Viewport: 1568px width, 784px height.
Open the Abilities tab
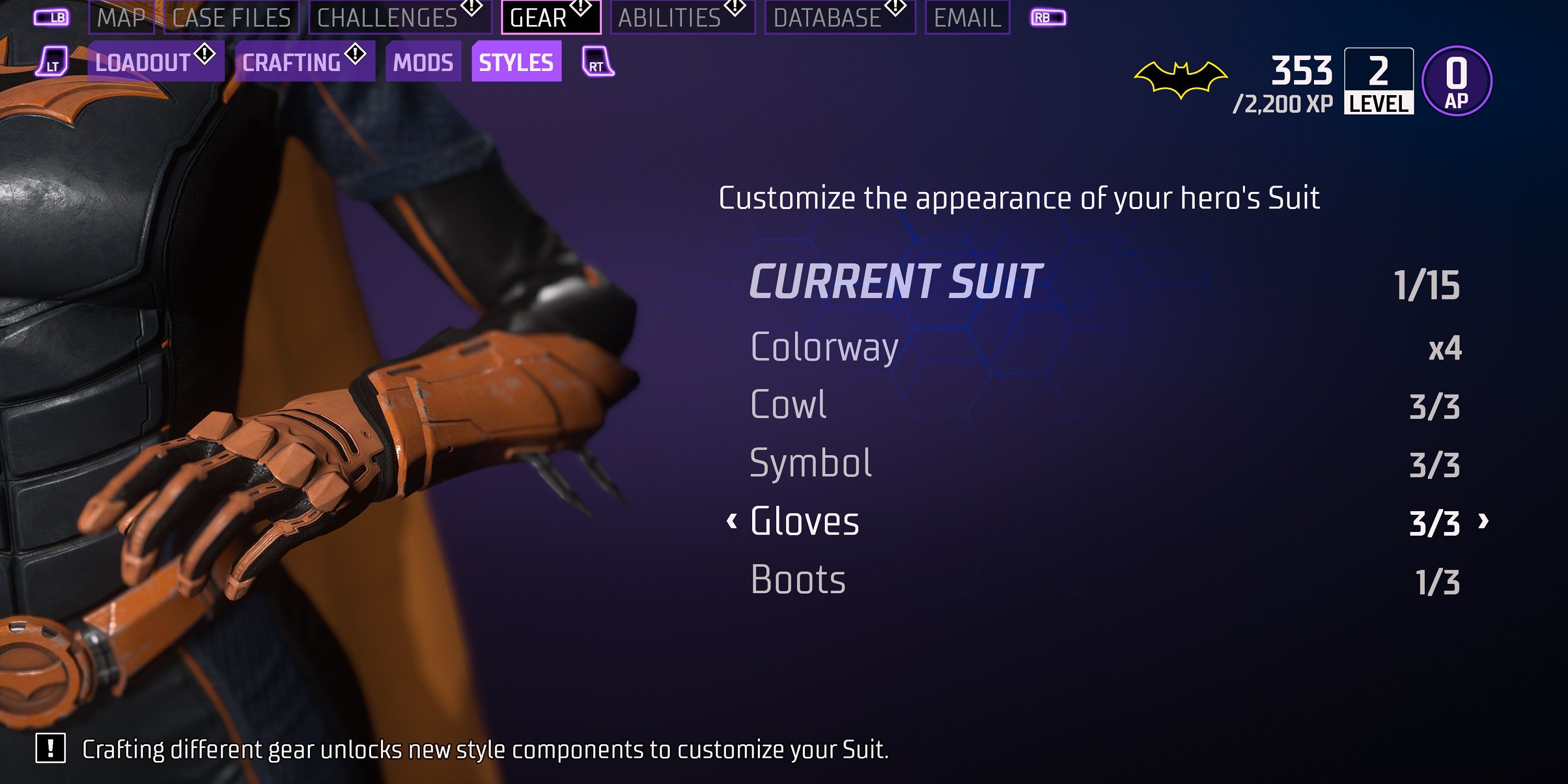pyautogui.click(x=683, y=18)
